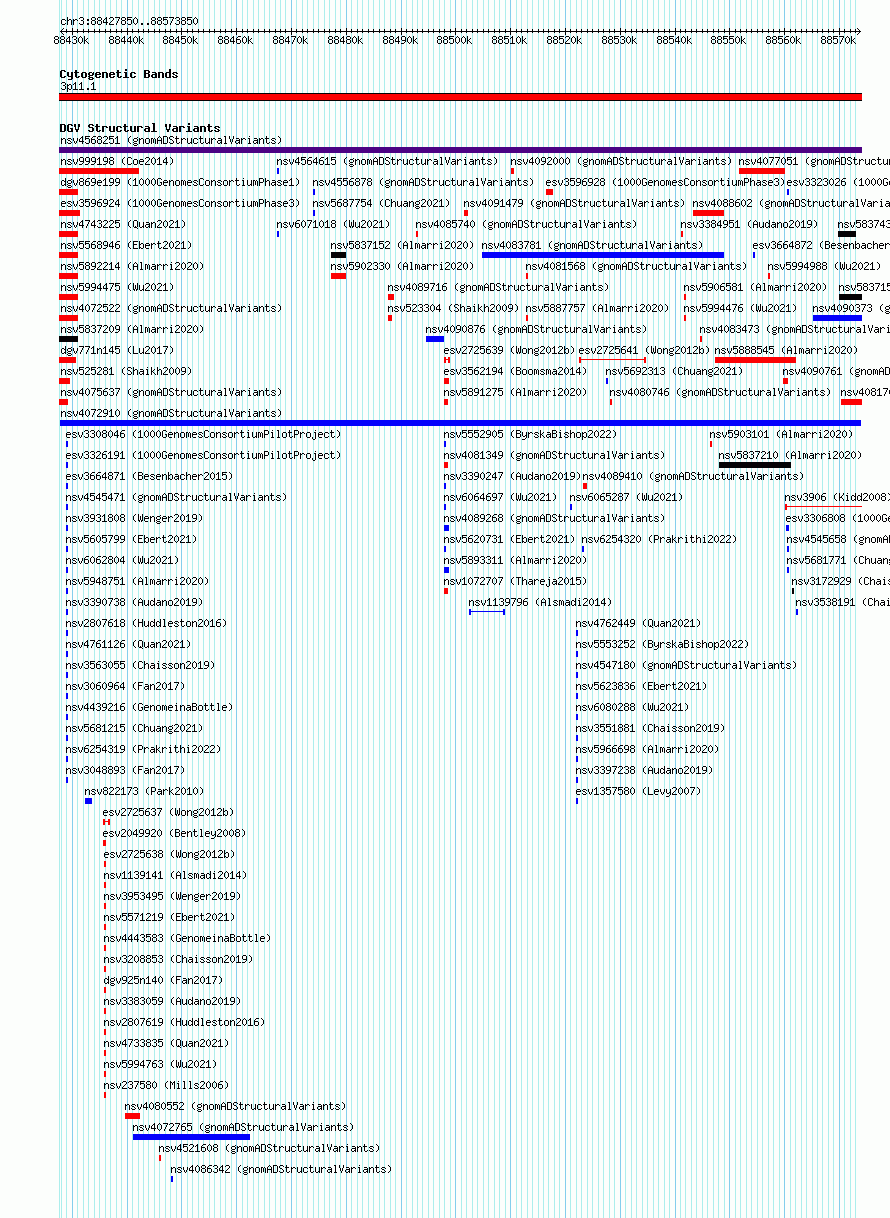Image resolution: width=890 pixels, height=1218 pixels.
Task: Click the black bar under nsv5837210 (Almarri2020)
Action: (755, 465)
